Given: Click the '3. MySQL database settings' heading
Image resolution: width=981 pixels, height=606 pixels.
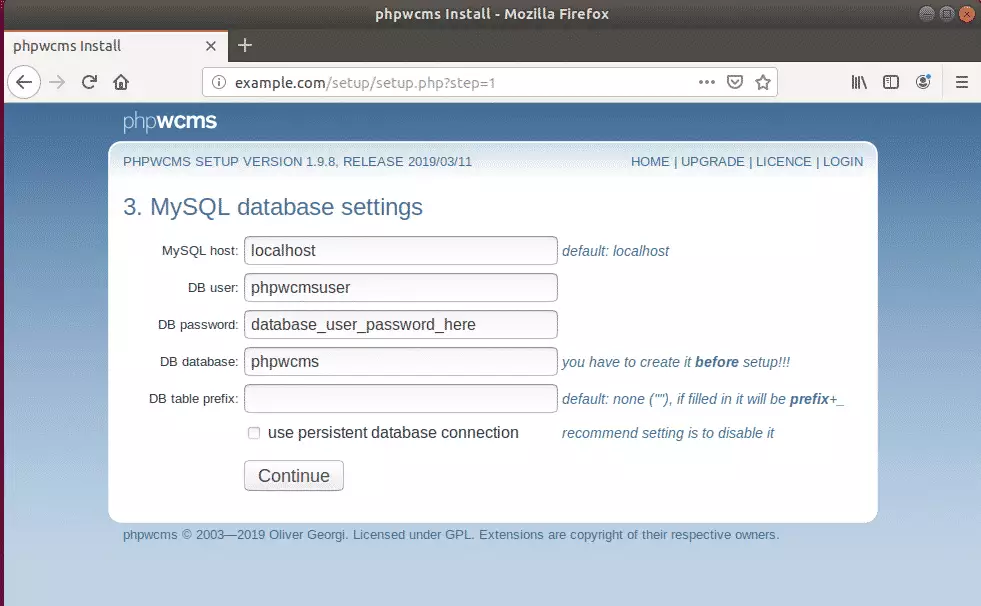Looking at the screenshot, I should click(273, 207).
